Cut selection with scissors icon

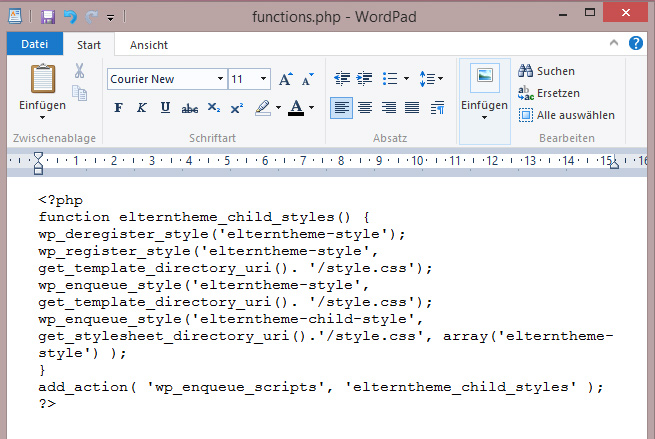tap(79, 71)
